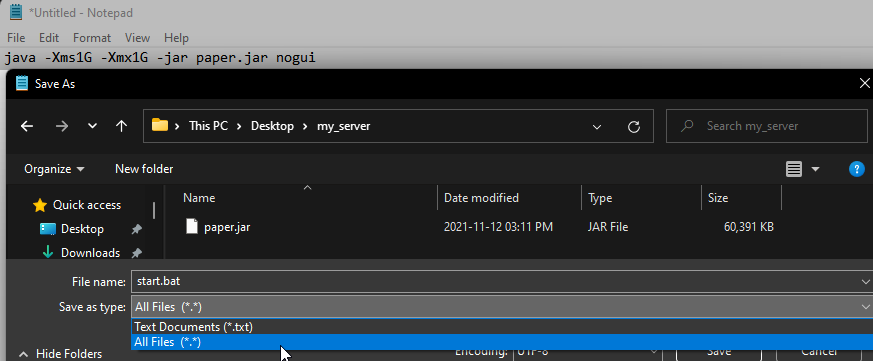Open the Save as type combo box

point(502,306)
